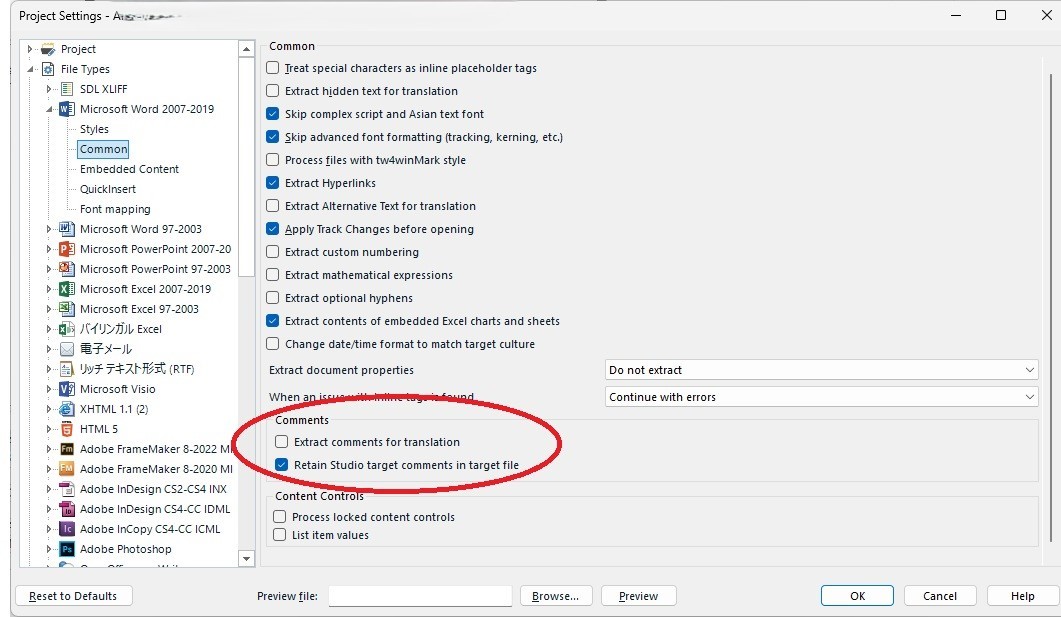Expand the Microsoft Word 97-2003 node
Image resolution: width=1061 pixels, height=617 pixels.
coord(48,229)
